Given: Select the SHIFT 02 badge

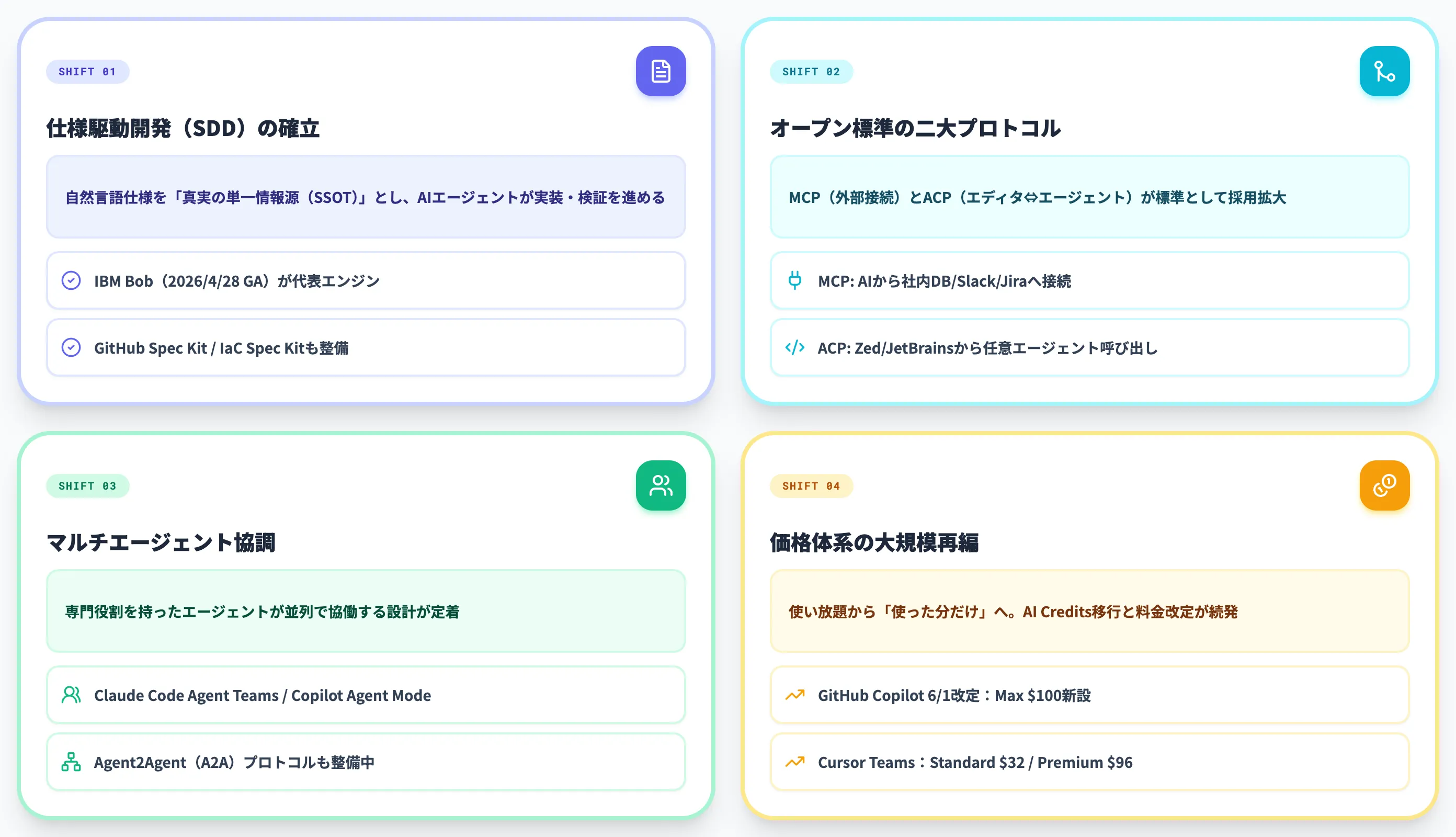Looking at the screenshot, I should coord(811,72).
